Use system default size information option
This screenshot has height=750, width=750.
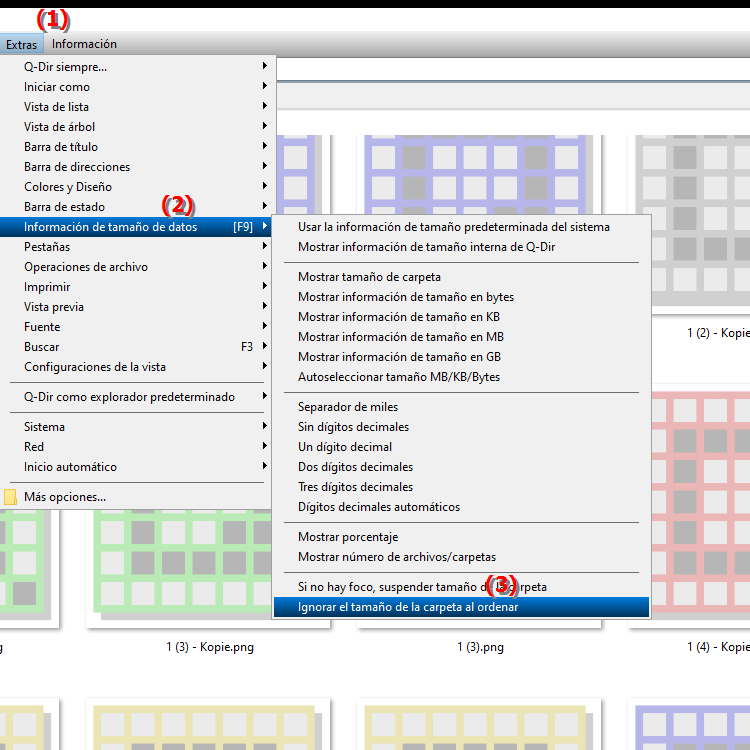pyautogui.click(x=453, y=227)
